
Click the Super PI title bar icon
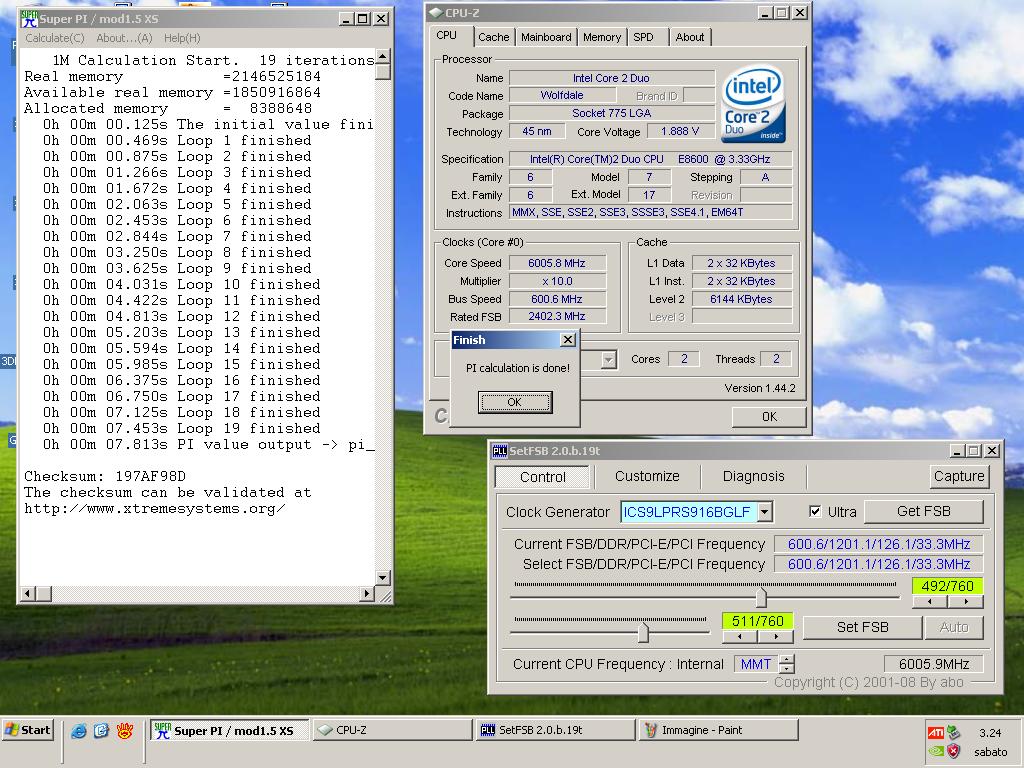(x=29, y=18)
